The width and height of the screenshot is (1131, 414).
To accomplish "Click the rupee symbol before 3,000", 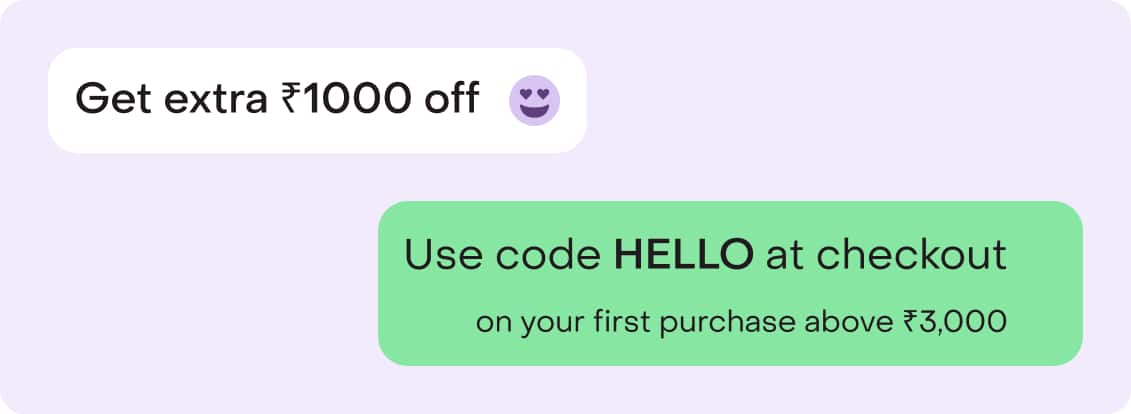I will click(909, 322).
